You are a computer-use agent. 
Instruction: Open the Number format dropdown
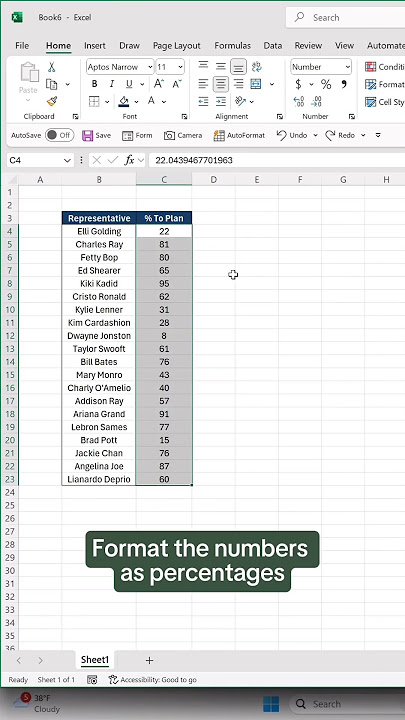pos(347,67)
